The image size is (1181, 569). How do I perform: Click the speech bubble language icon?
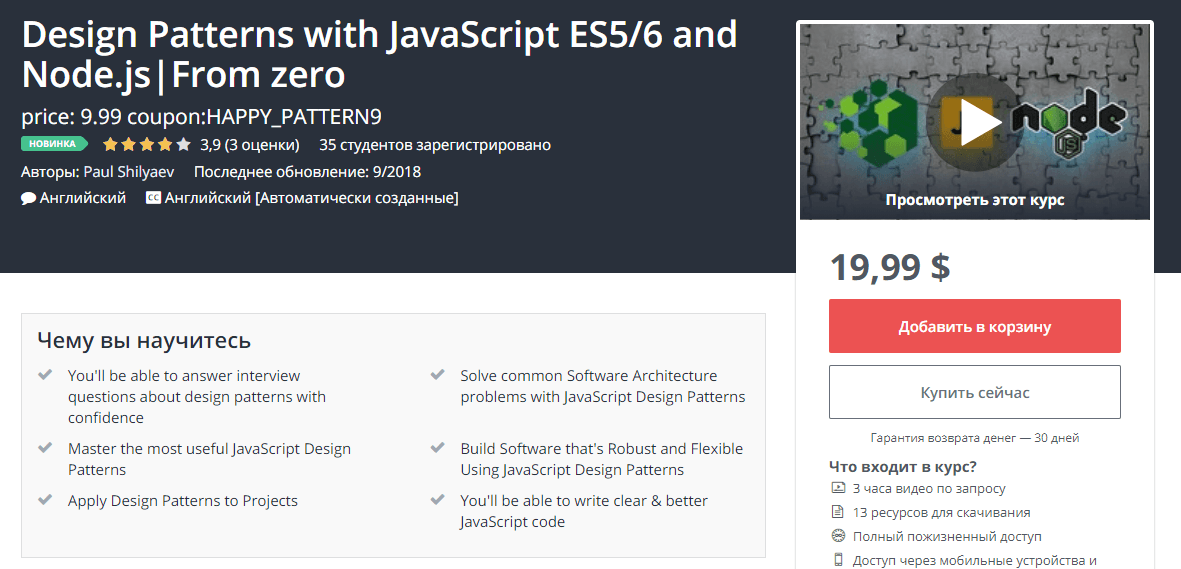[x=29, y=199]
